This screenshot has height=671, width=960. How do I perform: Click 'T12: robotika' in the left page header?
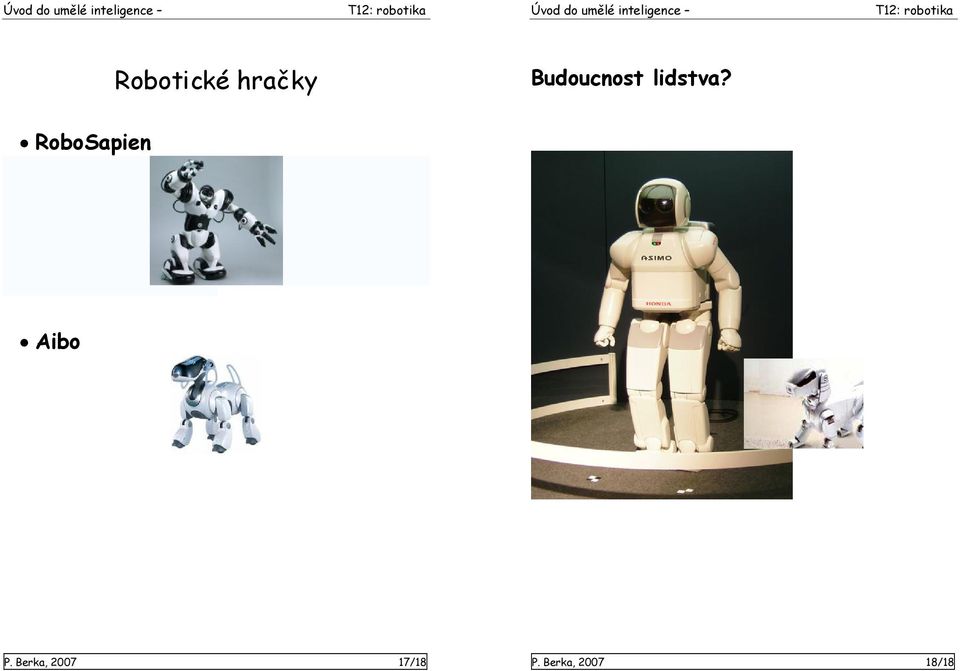(x=387, y=10)
